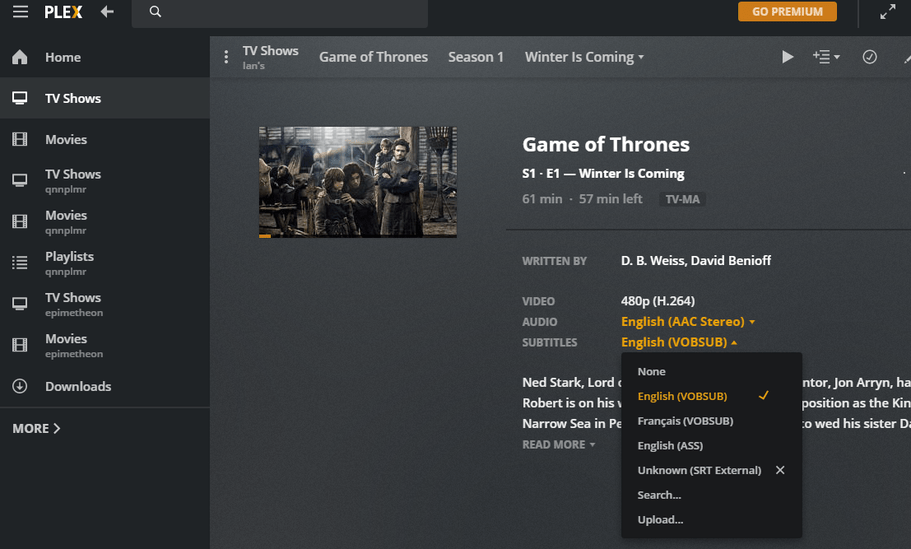Expand MORE in the sidebar
This screenshot has height=549, width=911.
coord(36,429)
